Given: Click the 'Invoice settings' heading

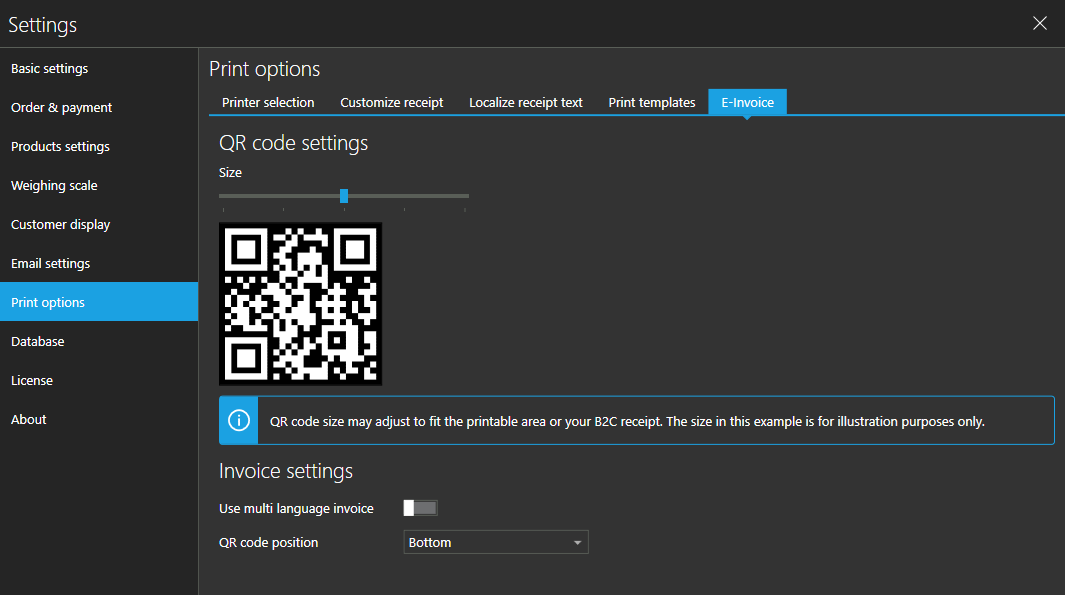Looking at the screenshot, I should [286, 471].
